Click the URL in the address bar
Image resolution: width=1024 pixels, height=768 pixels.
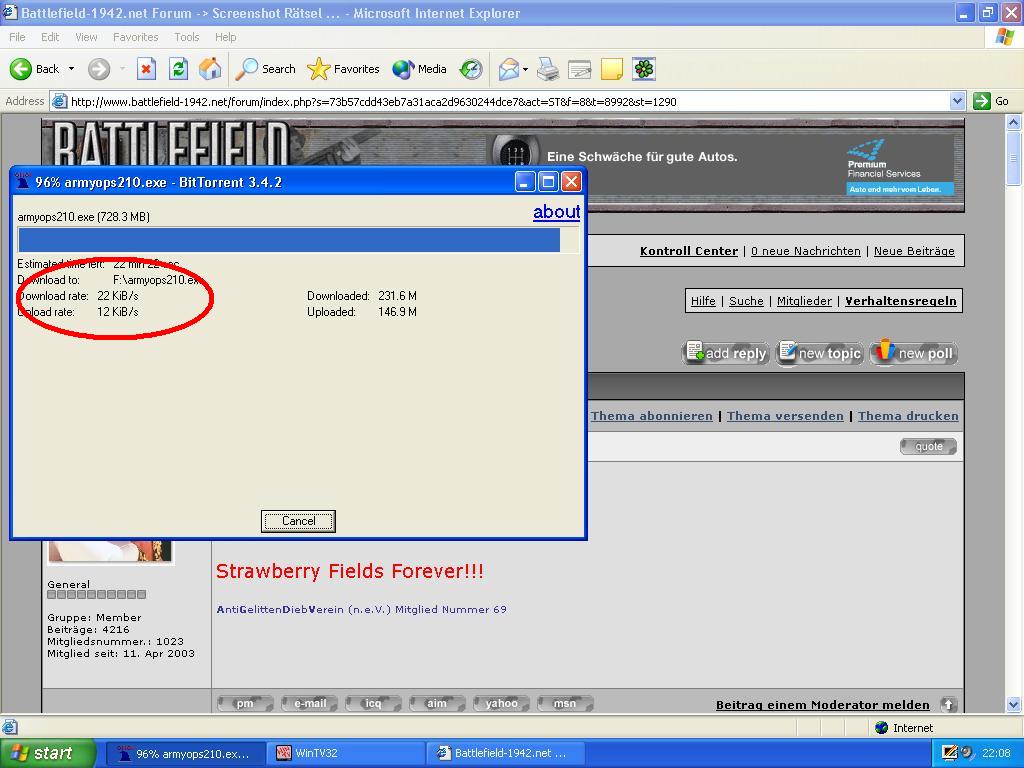[374, 101]
